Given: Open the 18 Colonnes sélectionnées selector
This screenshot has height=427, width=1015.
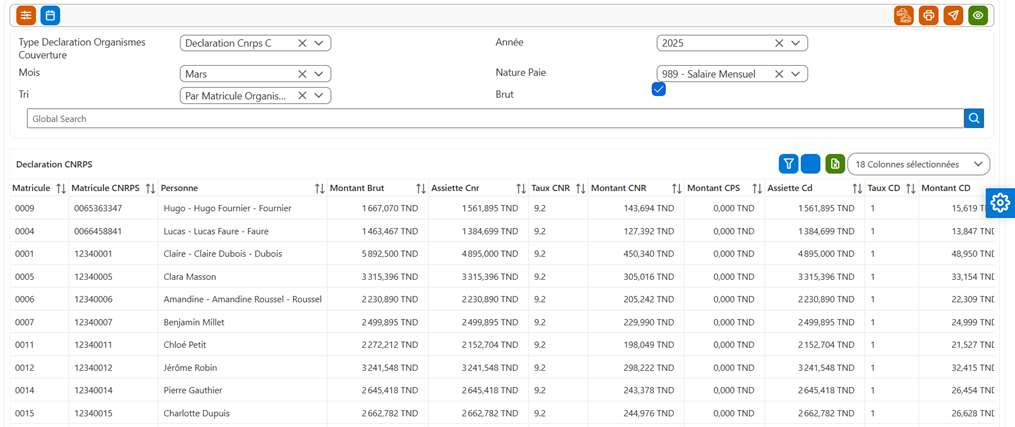Looking at the screenshot, I should click(919, 164).
